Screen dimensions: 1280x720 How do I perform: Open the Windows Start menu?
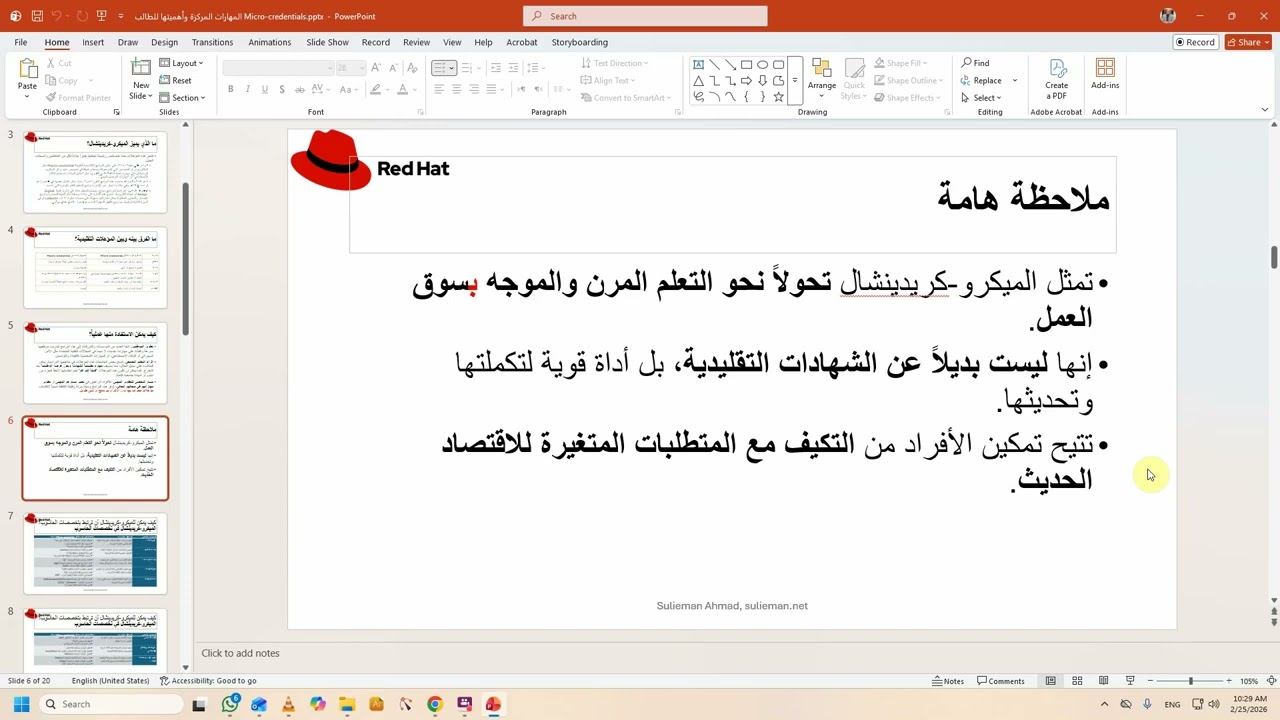[21, 704]
